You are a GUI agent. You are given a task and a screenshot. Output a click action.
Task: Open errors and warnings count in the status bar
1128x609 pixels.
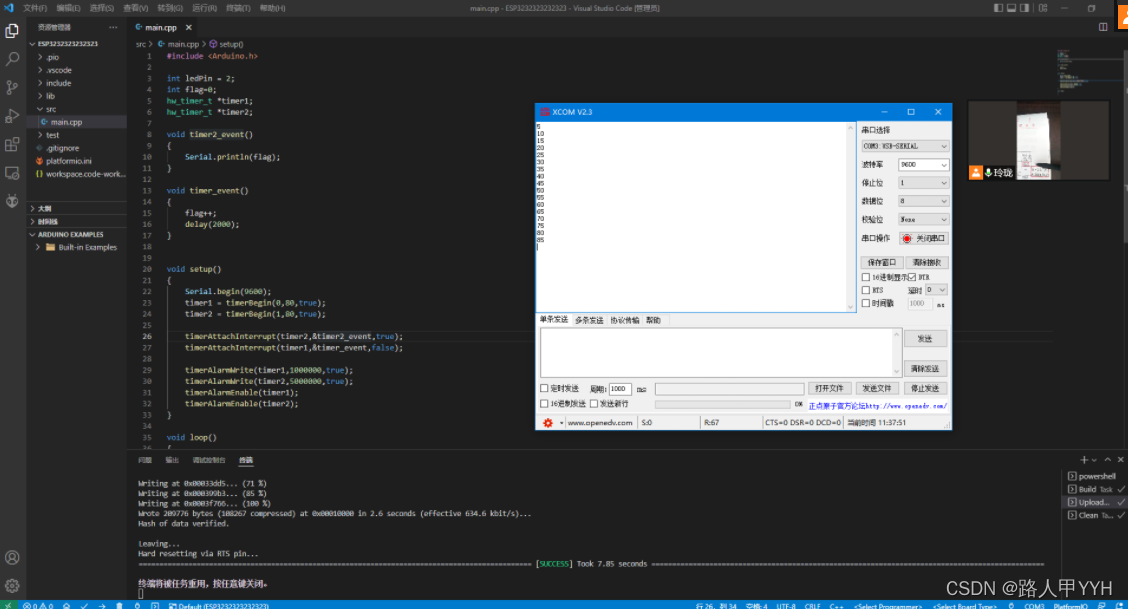pyautogui.click(x=37, y=605)
